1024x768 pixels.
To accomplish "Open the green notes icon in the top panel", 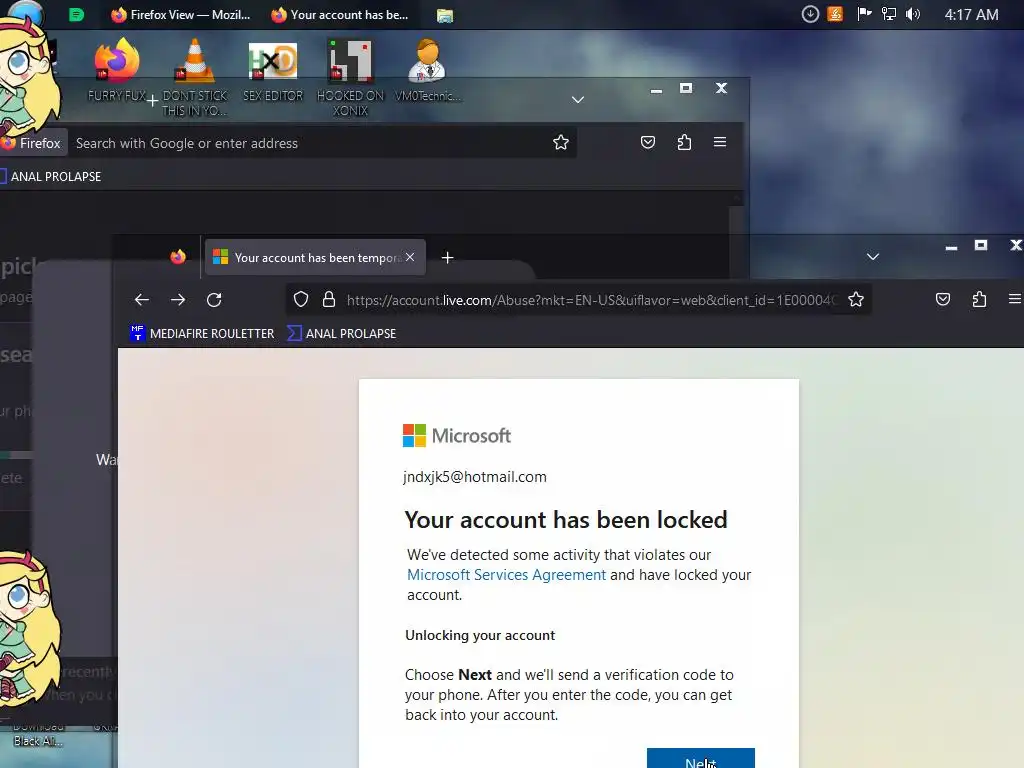I will click(x=76, y=14).
